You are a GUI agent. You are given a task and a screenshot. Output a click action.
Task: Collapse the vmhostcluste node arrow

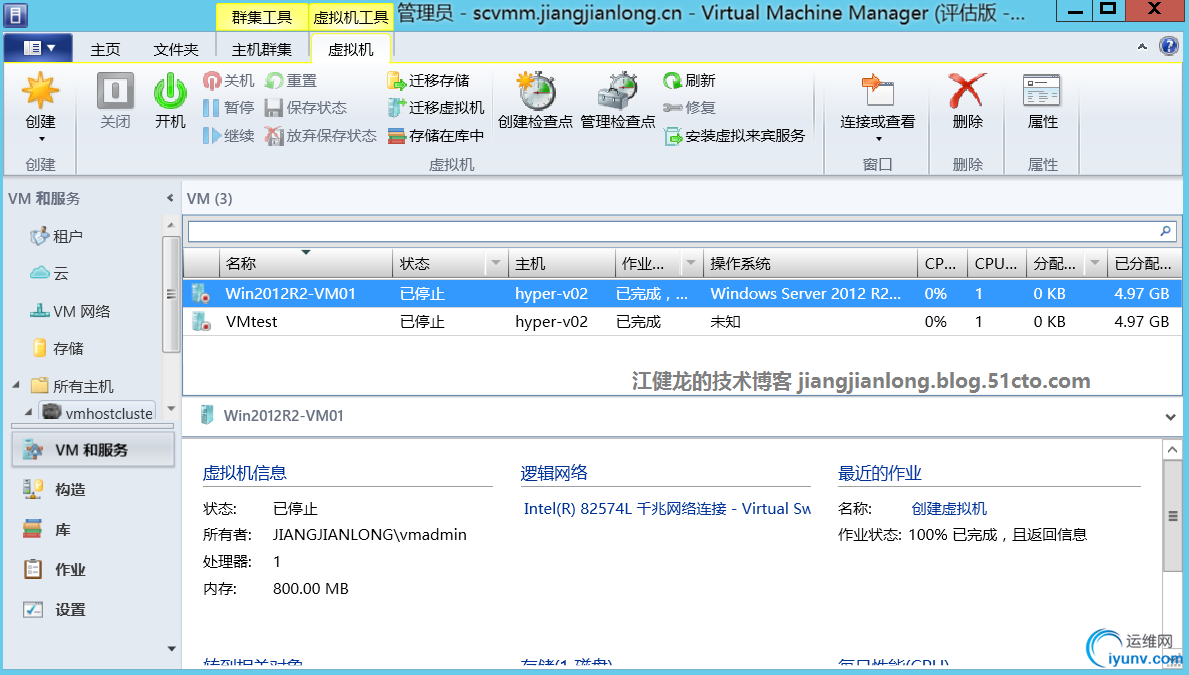pyautogui.click(x=28, y=412)
